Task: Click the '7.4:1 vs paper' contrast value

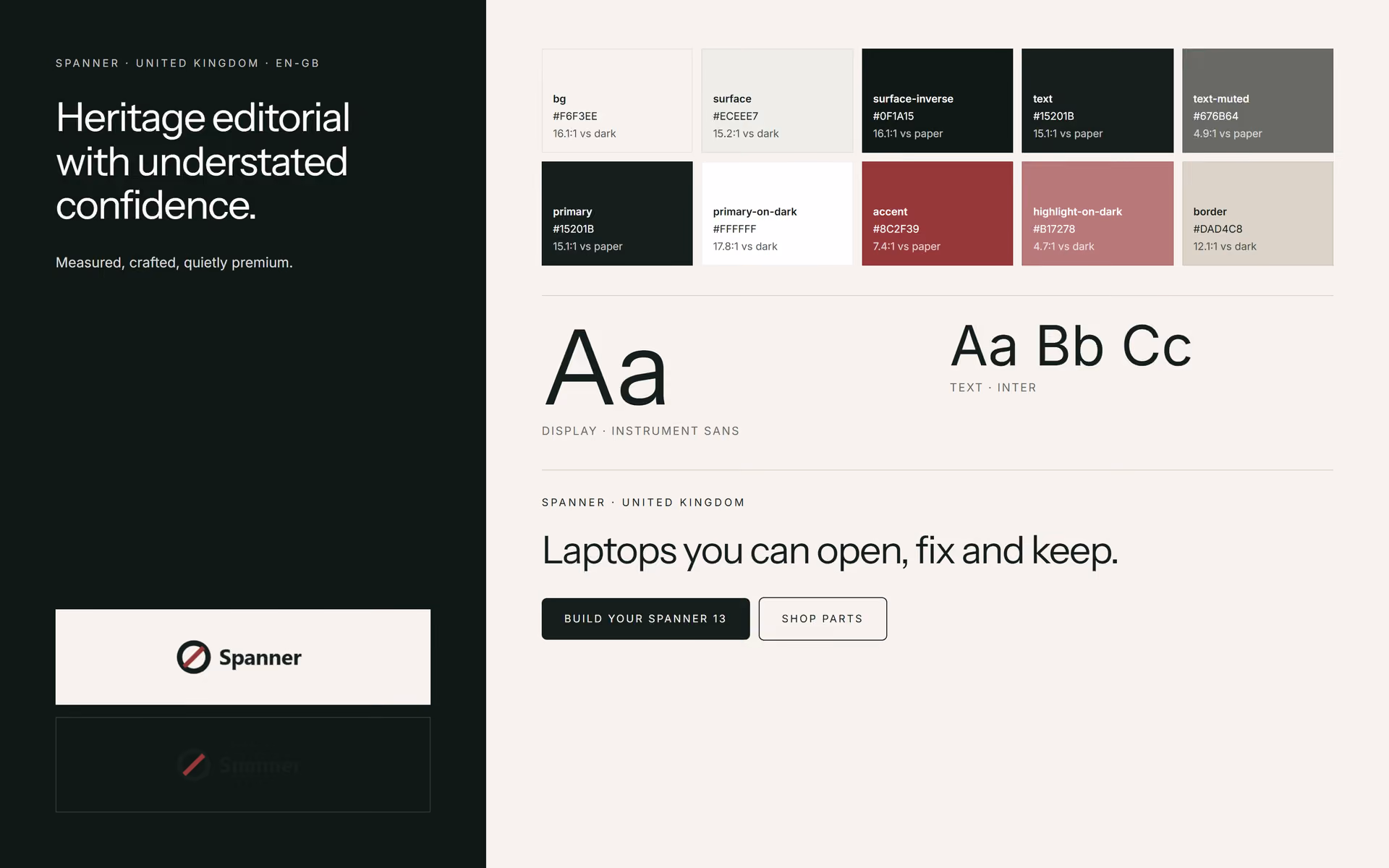Action: tap(906, 247)
